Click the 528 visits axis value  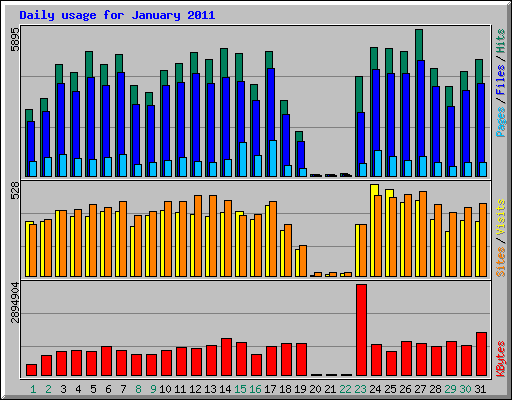pos(15,191)
